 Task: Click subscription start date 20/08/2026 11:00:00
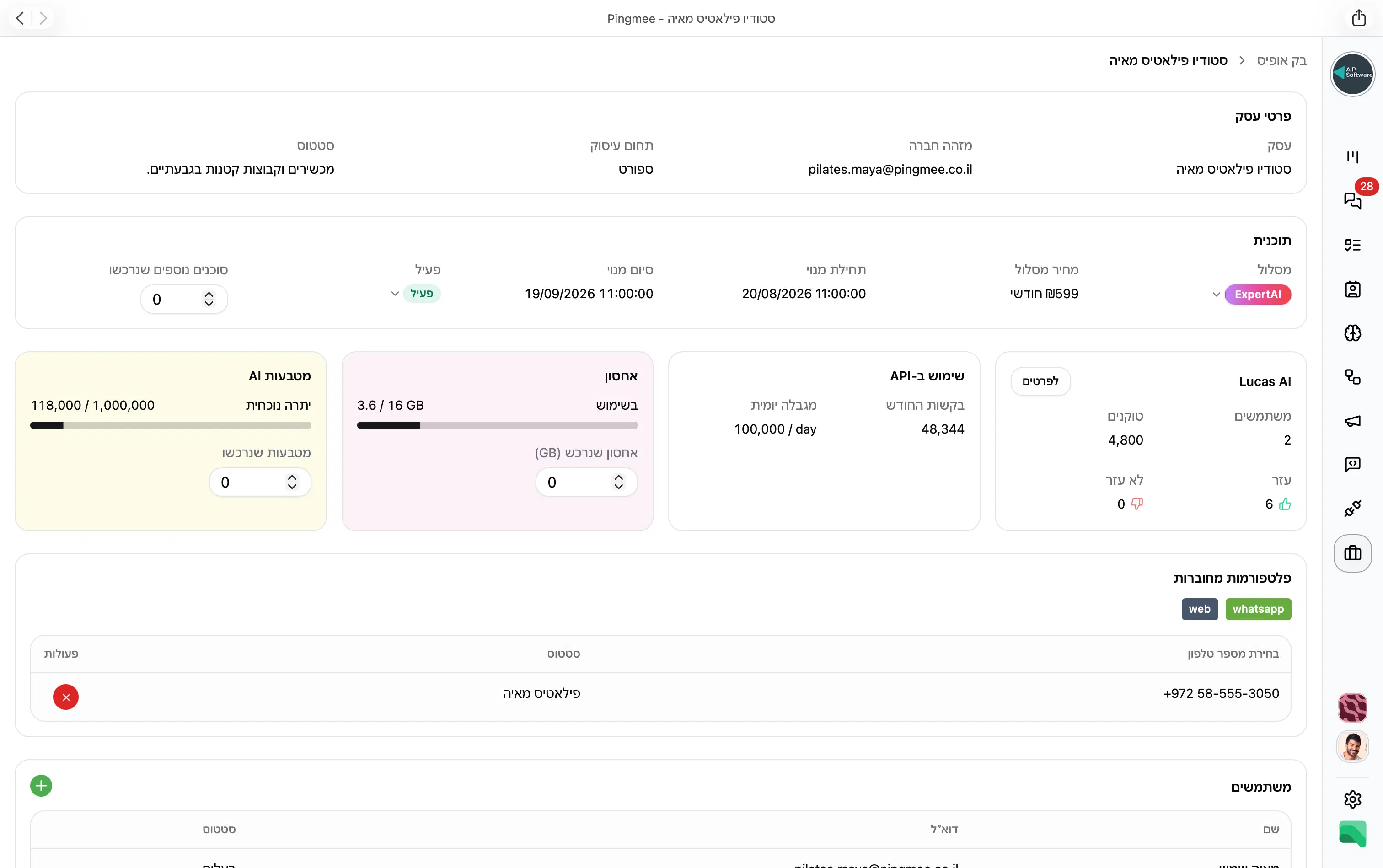804,294
